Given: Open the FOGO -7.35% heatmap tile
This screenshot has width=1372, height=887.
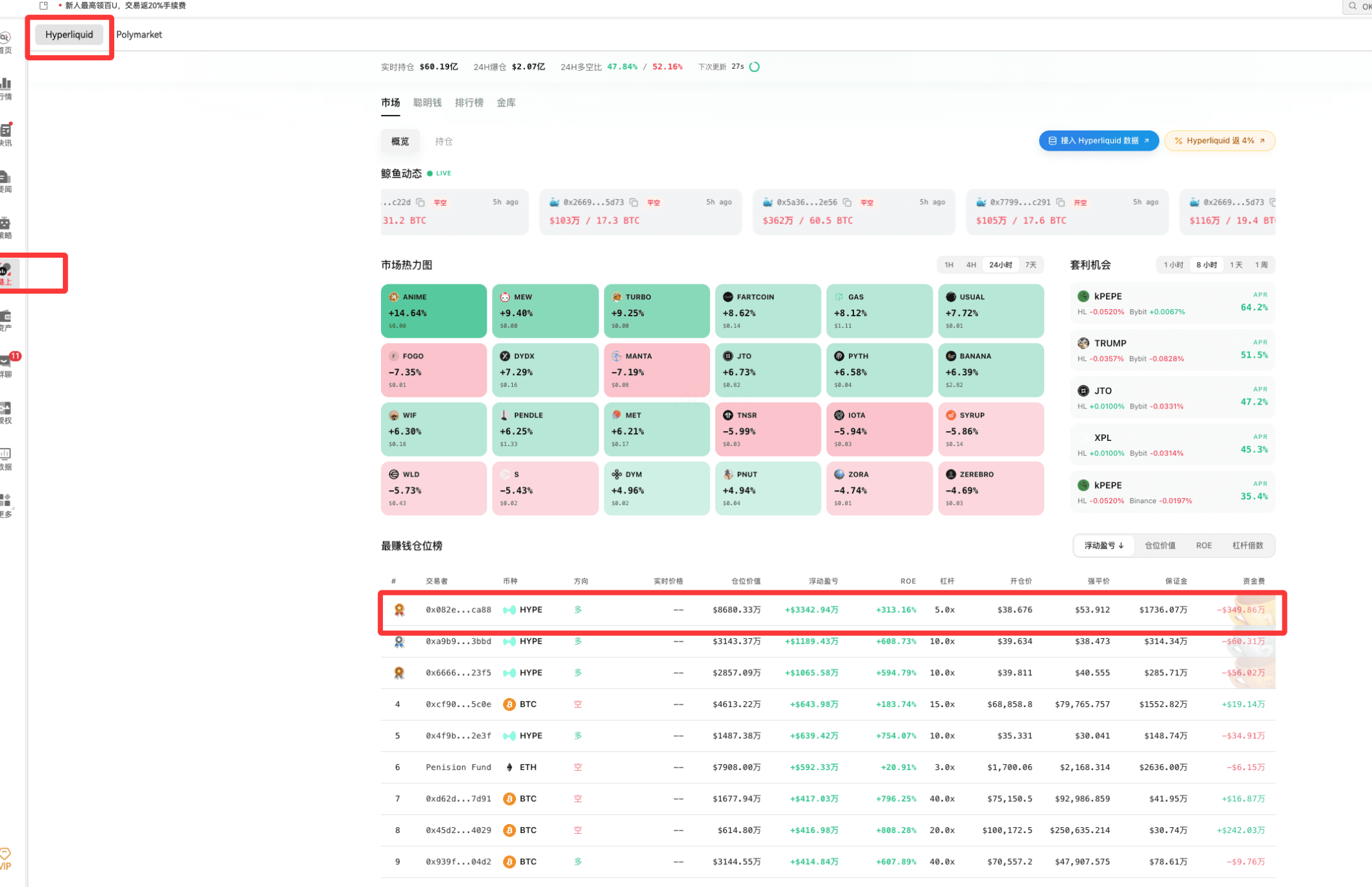Looking at the screenshot, I should [434, 370].
